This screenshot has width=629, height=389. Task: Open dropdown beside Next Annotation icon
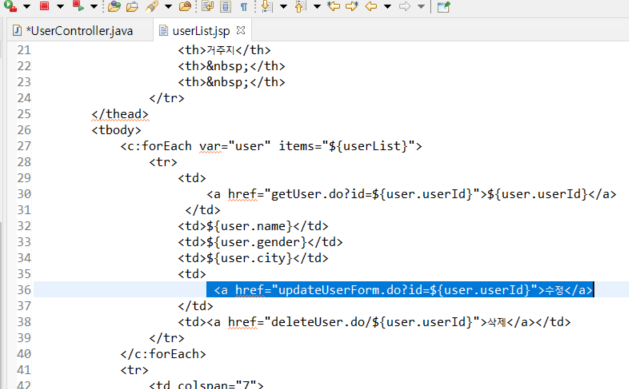283,6
